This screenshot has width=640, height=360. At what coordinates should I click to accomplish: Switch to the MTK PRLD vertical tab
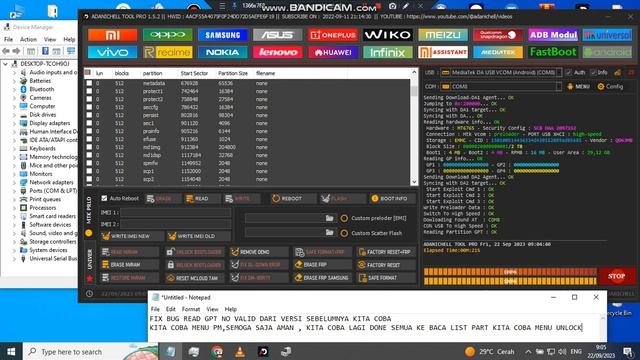pos(89,210)
